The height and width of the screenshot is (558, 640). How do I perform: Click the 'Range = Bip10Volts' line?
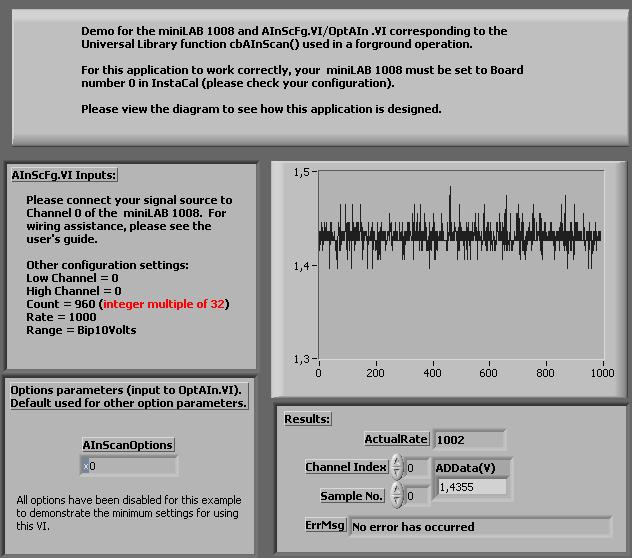[81, 330]
